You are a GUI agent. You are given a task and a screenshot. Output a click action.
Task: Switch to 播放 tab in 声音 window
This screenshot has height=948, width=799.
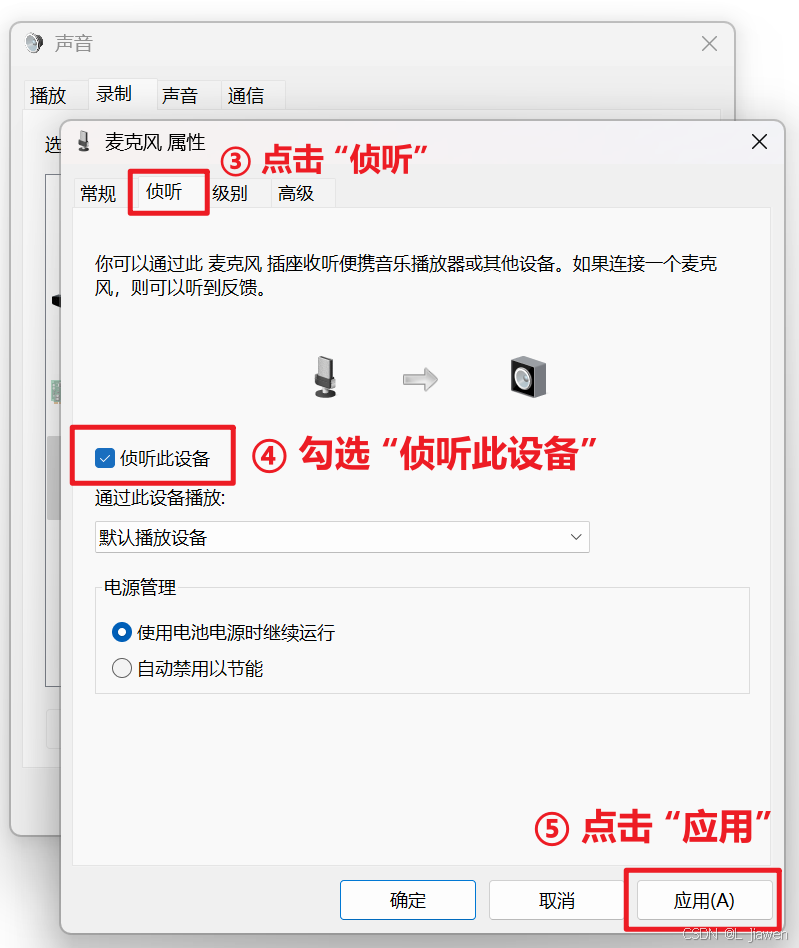48,96
